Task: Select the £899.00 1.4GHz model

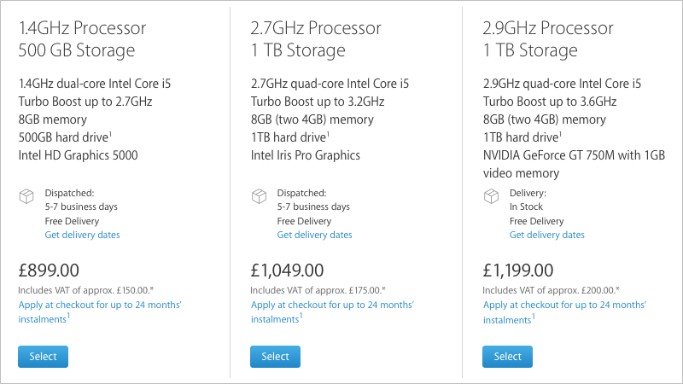Action: coord(43,357)
